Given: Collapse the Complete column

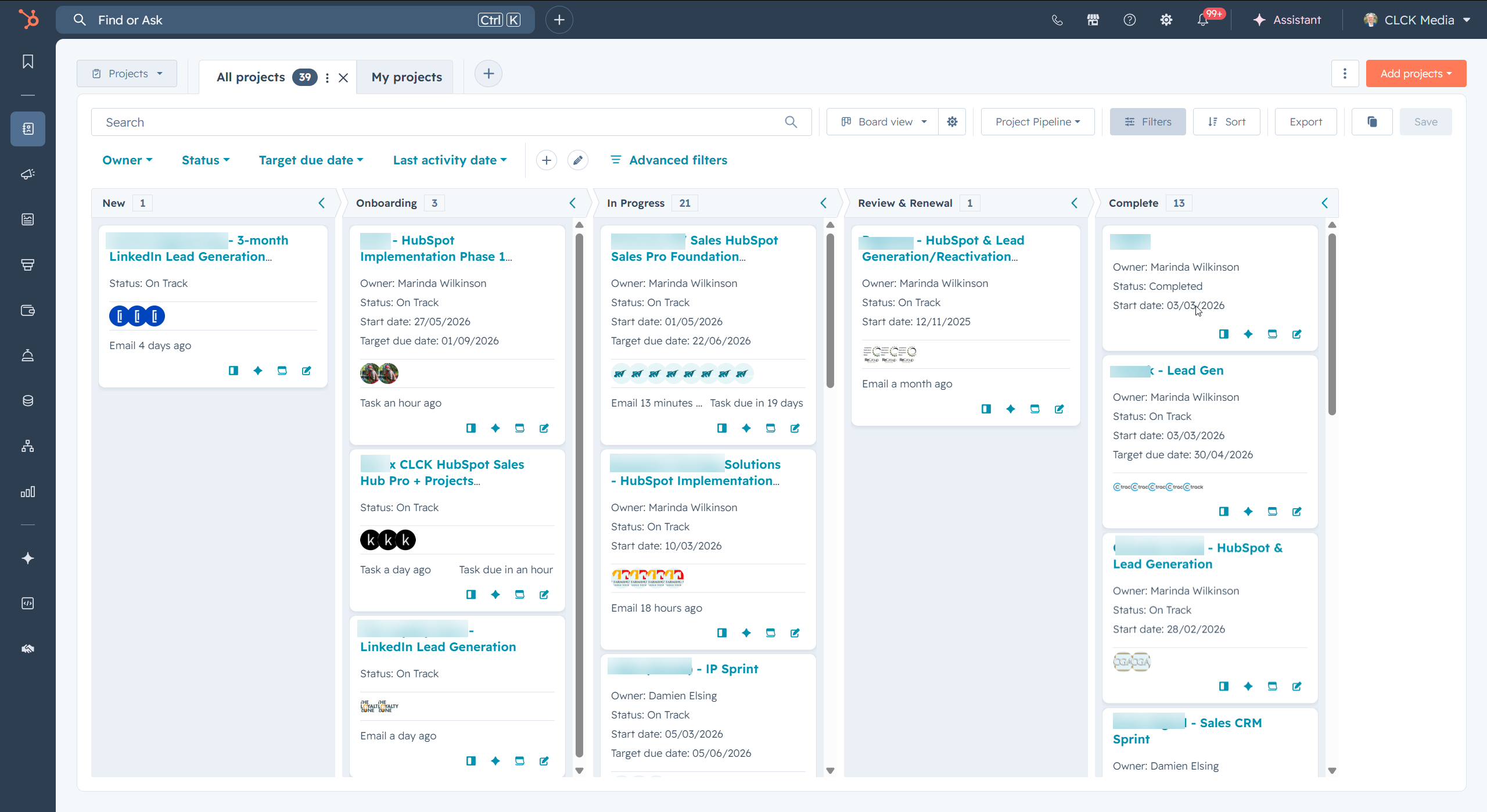Looking at the screenshot, I should (x=1325, y=203).
